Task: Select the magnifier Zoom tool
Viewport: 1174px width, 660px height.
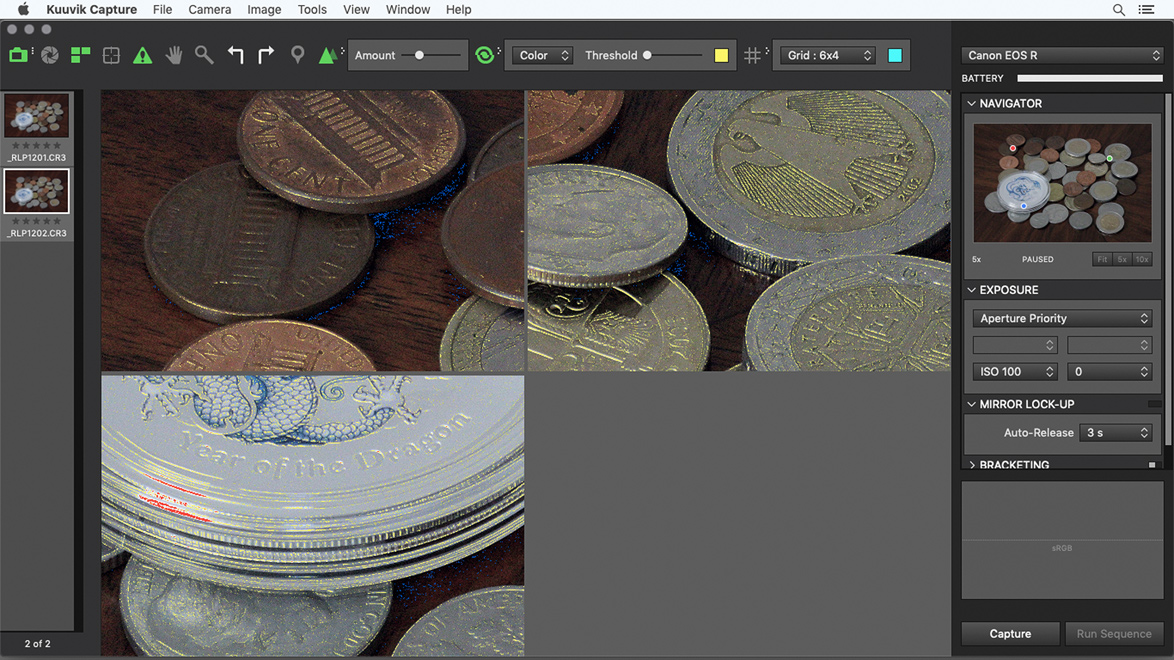Action: pyautogui.click(x=204, y=55)
